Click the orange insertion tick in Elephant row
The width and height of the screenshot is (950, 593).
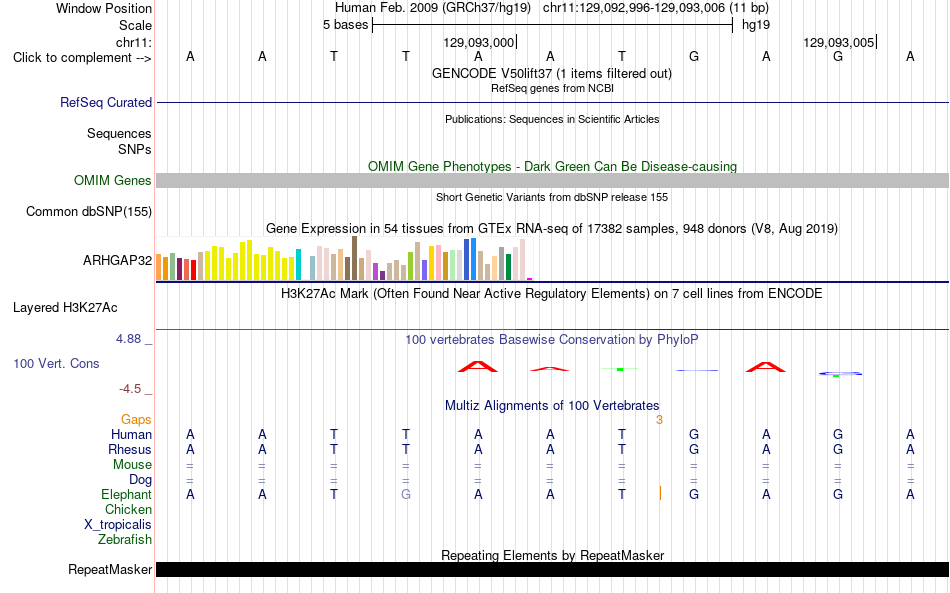click(x=660, y=493)
